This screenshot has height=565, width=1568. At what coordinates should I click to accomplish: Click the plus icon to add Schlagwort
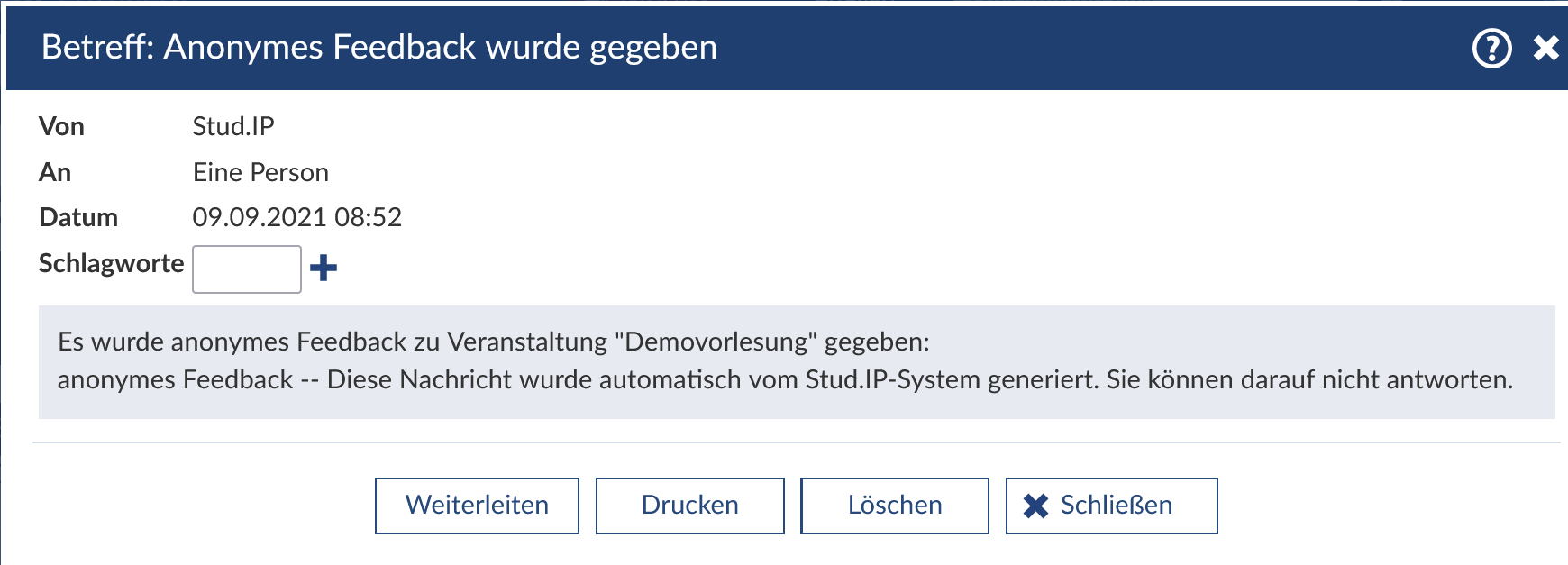pos(324,268)
